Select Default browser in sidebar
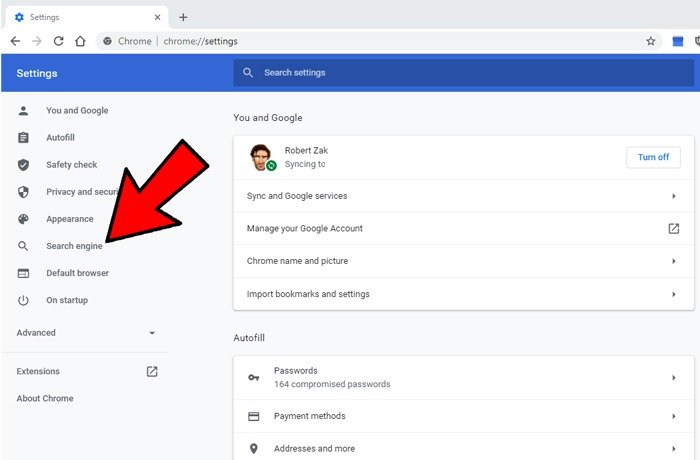The width and height of the screenshot is (700, 460). [77, 273]
